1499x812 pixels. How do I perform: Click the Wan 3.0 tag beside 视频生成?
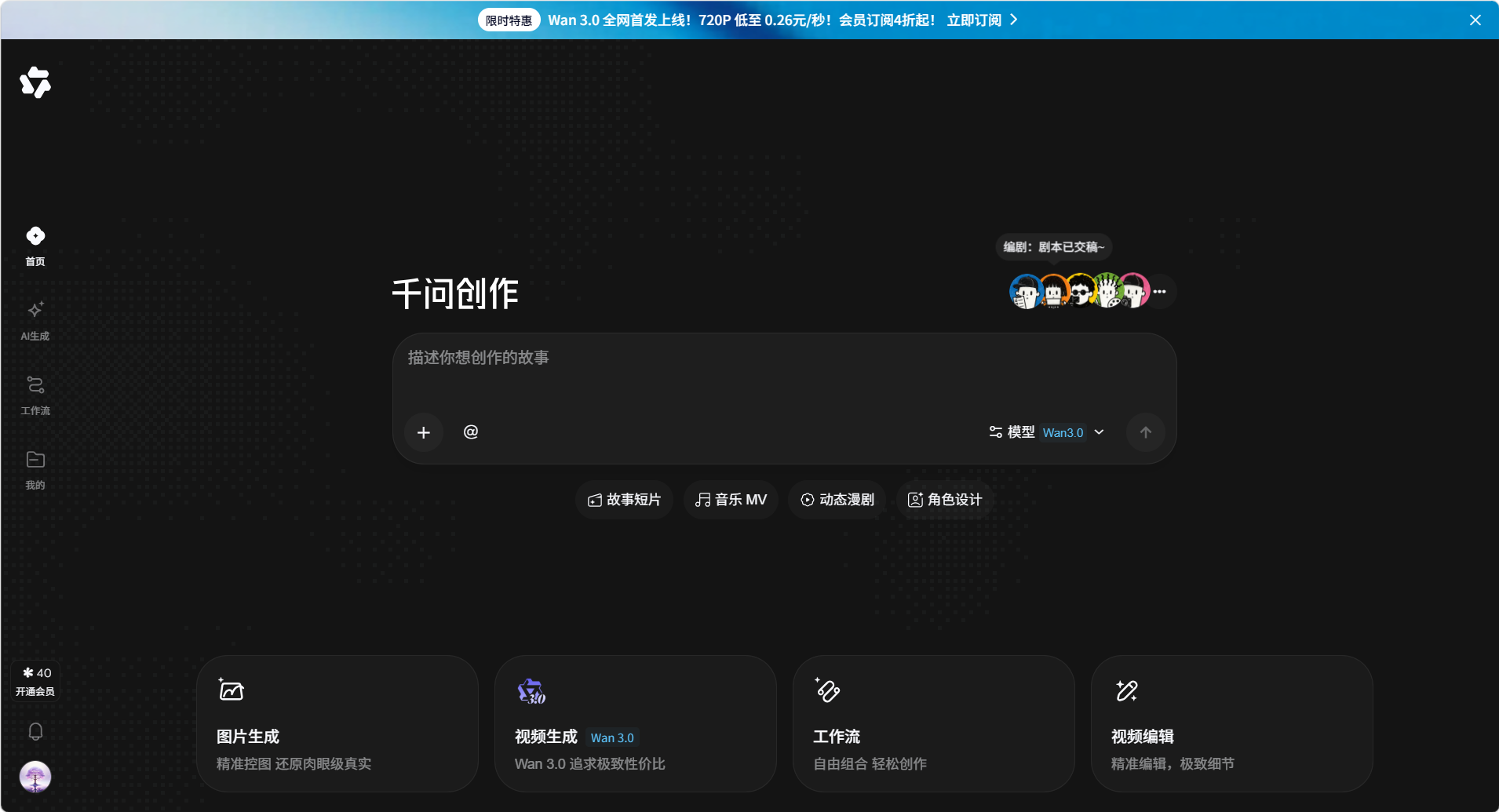click(612, 737)
